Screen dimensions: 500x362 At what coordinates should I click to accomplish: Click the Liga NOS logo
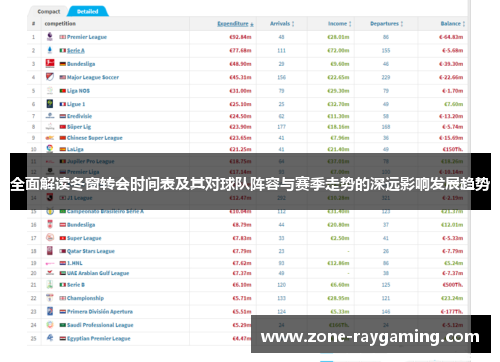[x=50, y=91]
